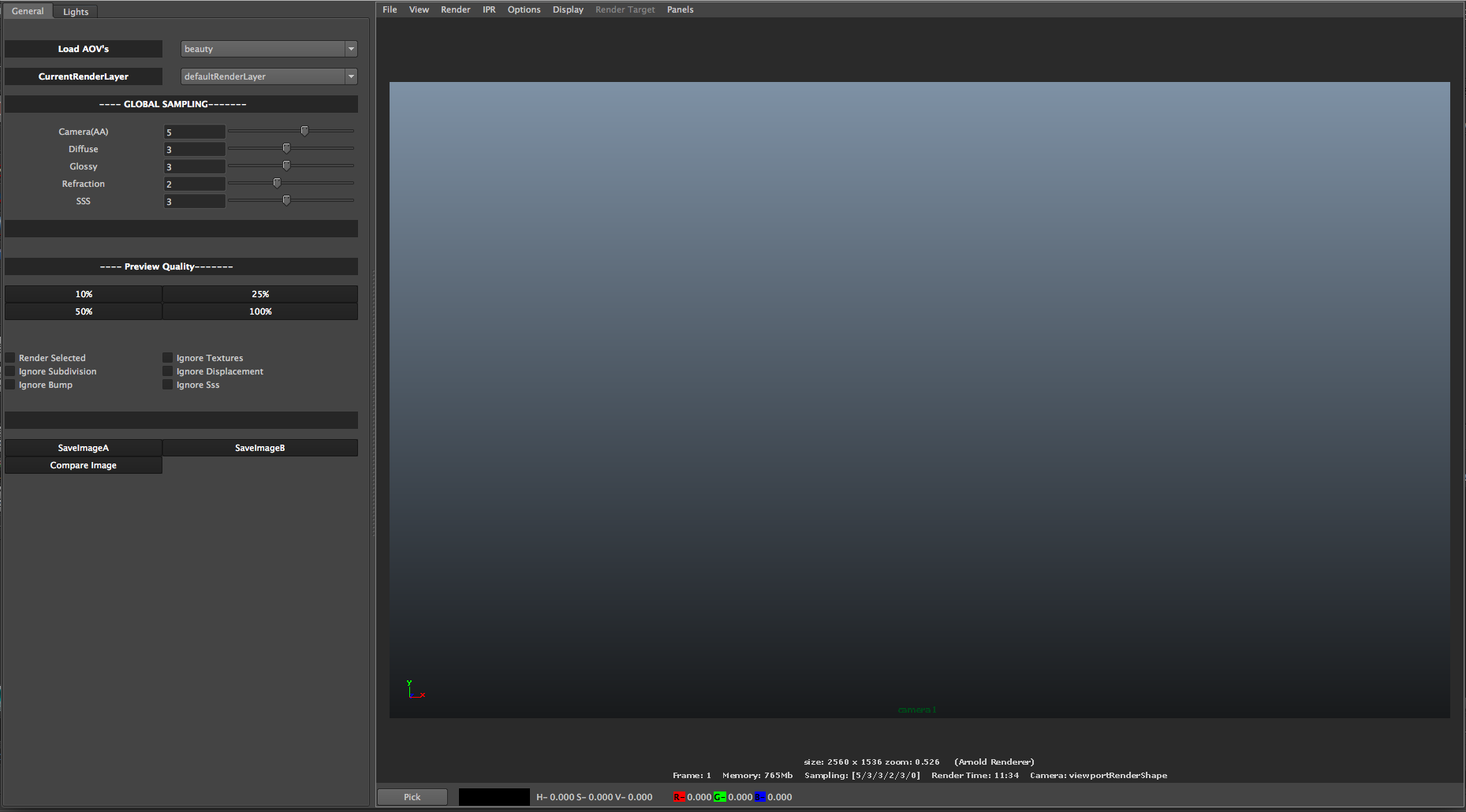Screen dimensions: 1466x812
Task: Click the green G channel indicator
Action: [719, 797]
